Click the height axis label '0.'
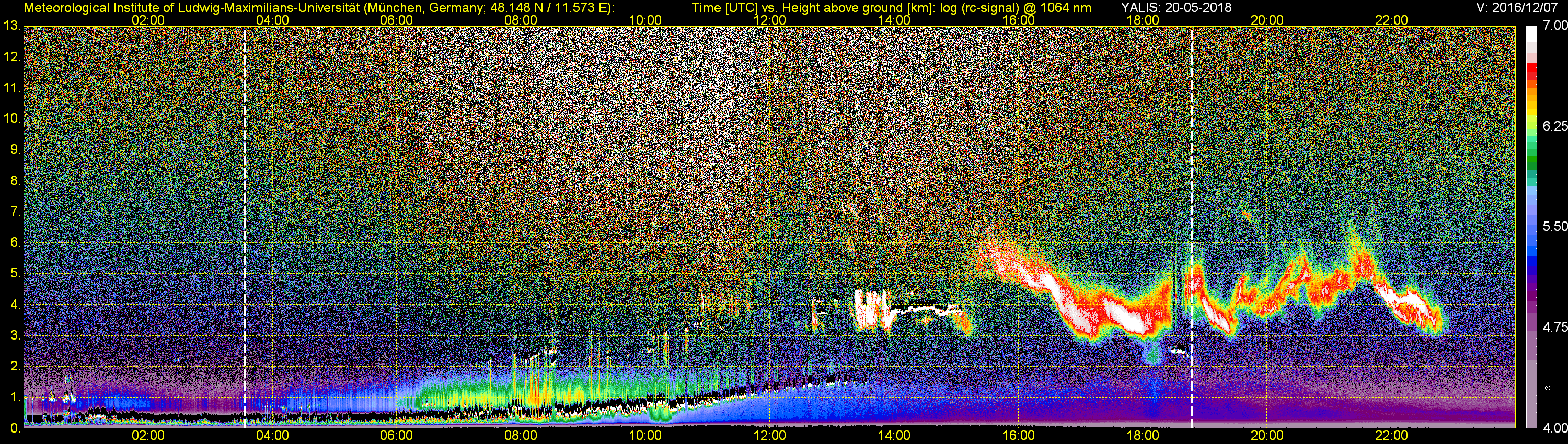 (15, 428)
